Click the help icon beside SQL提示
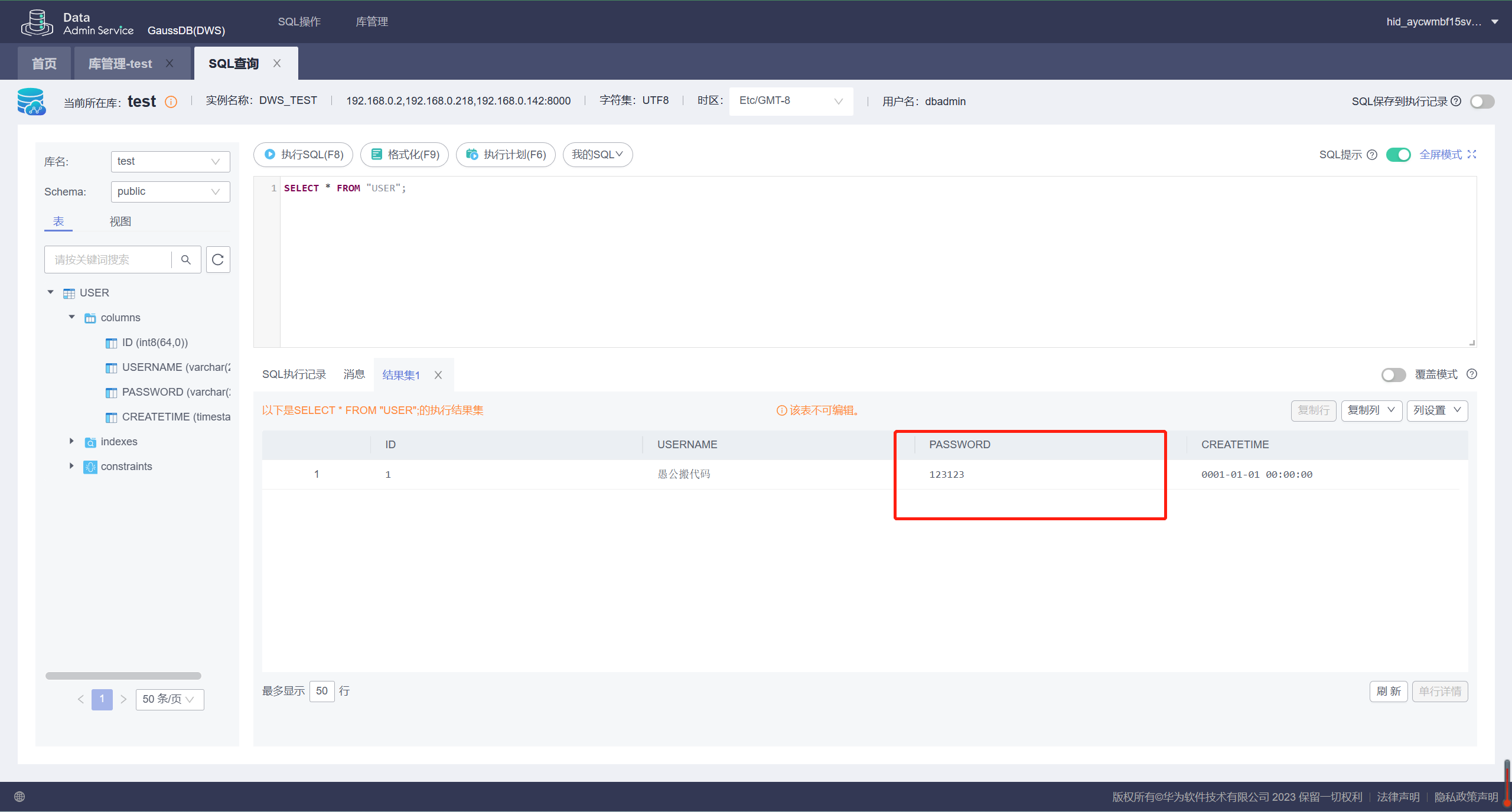This screenshot has height=812, width=1512. click(1372, 155)
